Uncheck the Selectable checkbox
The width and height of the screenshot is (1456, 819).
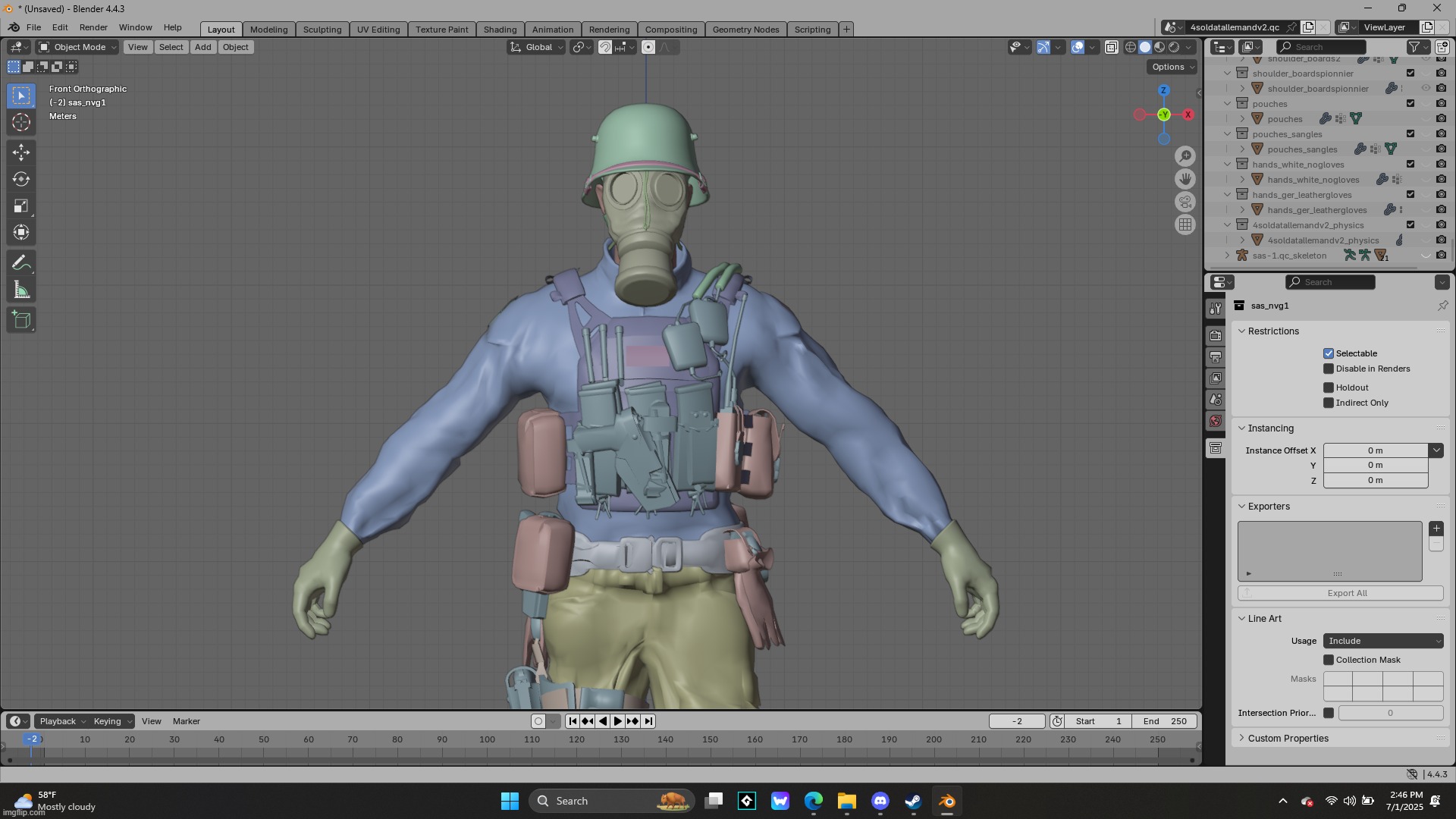click(1329, 353)
